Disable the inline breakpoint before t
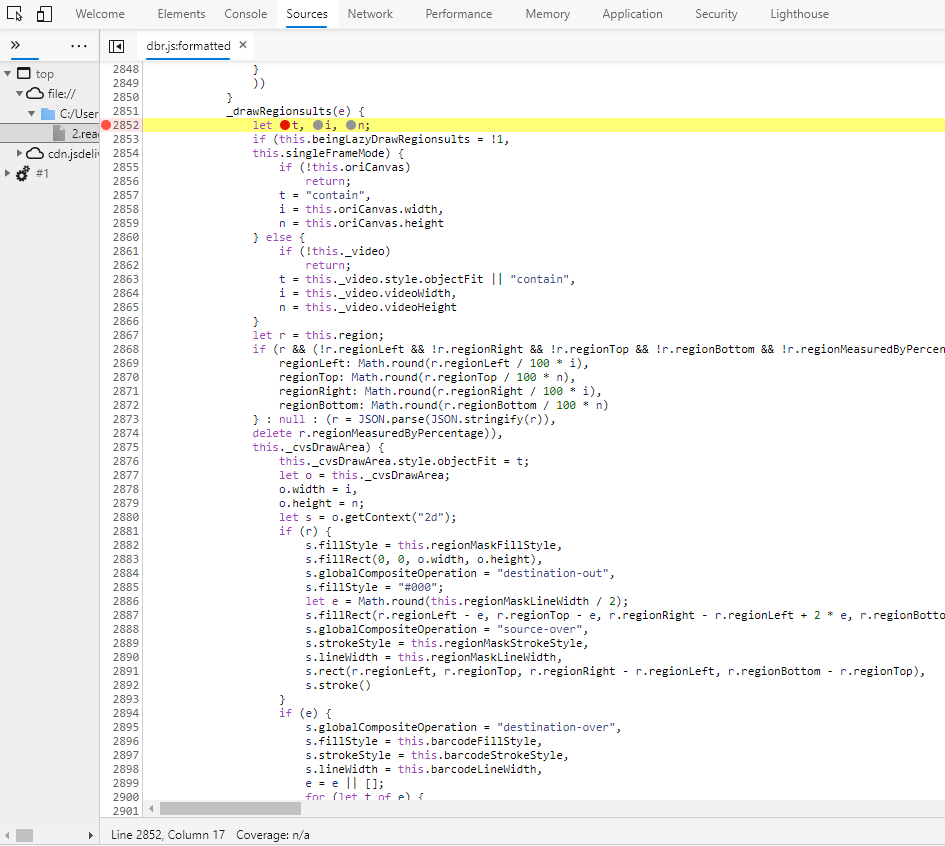This screenshot has height=846, width=945. click(285, 125)
